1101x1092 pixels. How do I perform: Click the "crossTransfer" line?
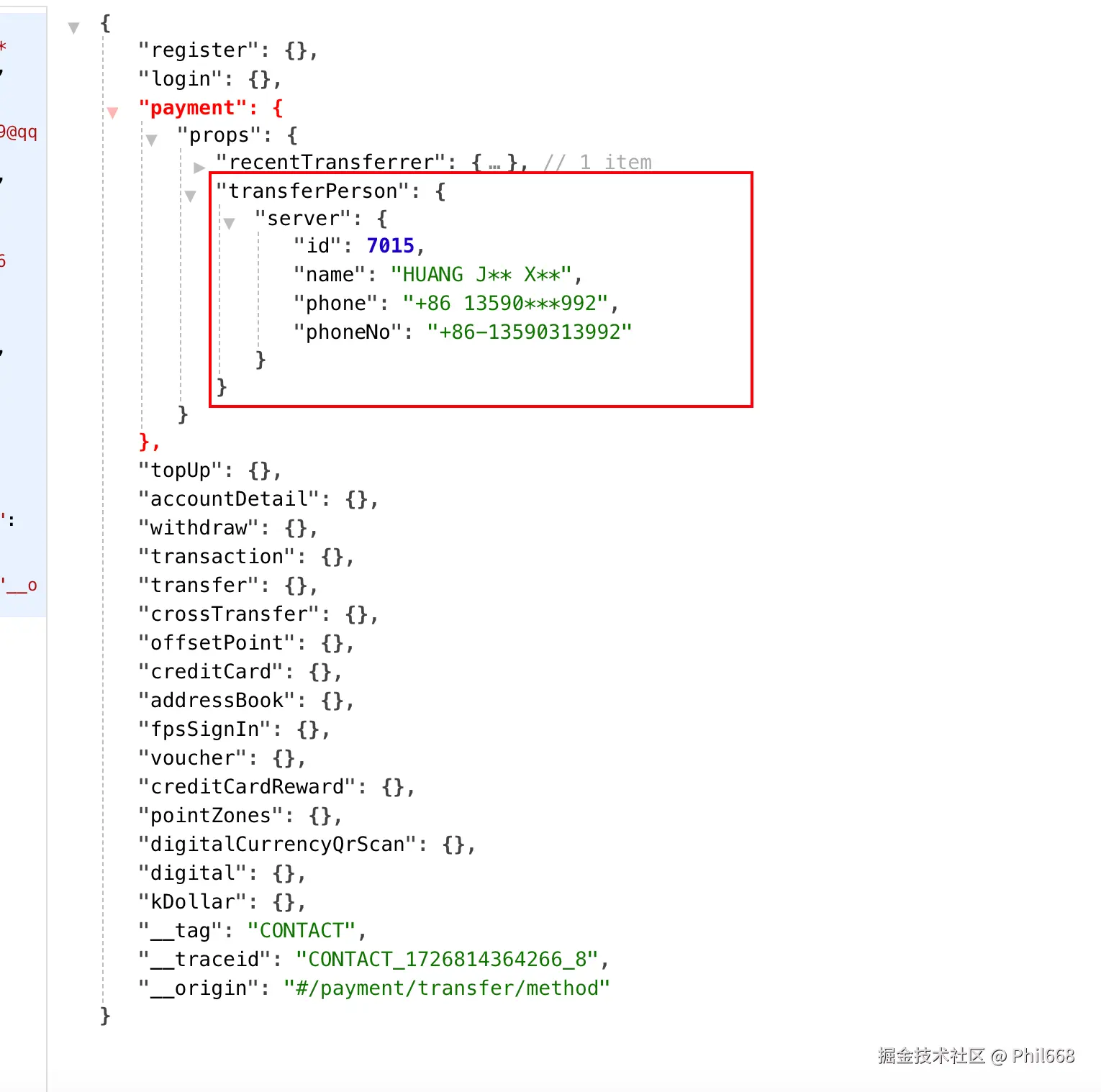point(258,614)
